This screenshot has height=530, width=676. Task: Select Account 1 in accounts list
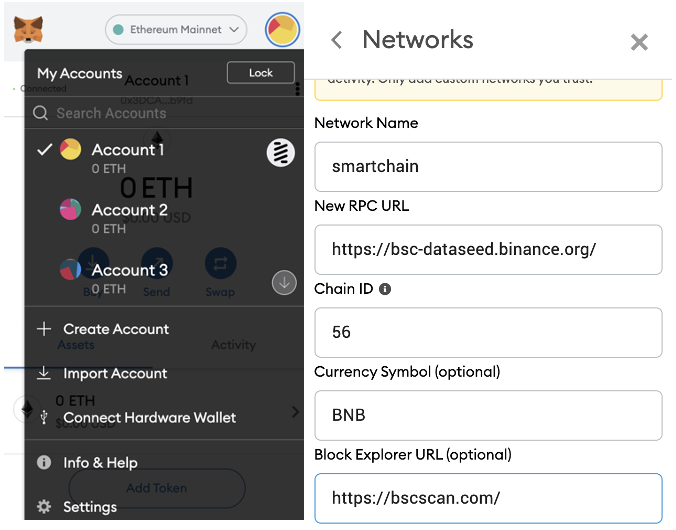pyautogui.click(x=164, y=157)
